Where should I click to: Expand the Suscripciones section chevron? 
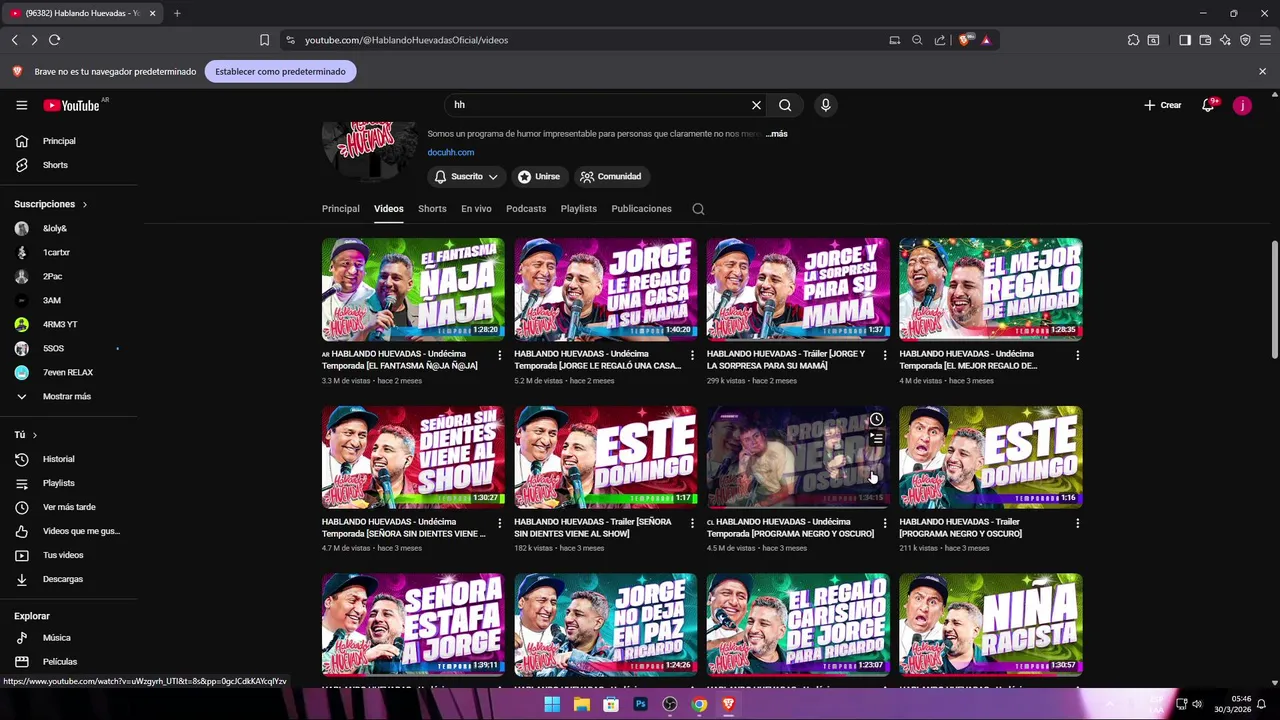[84, 204]
